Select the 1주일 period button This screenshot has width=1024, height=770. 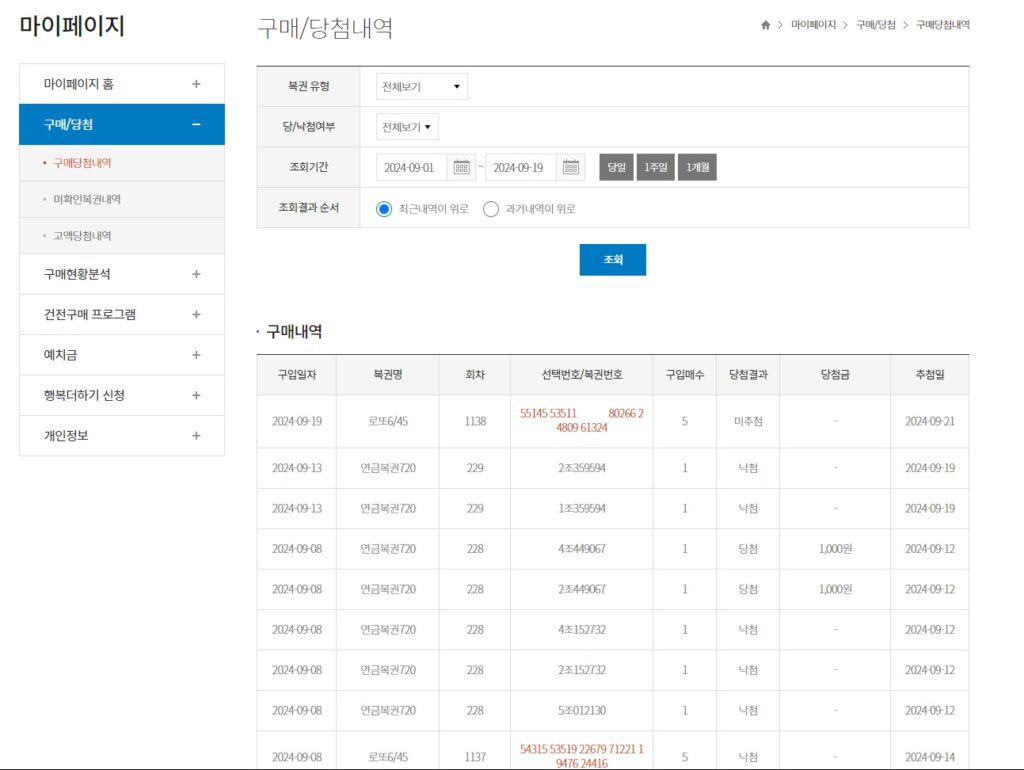pos(656,167)
